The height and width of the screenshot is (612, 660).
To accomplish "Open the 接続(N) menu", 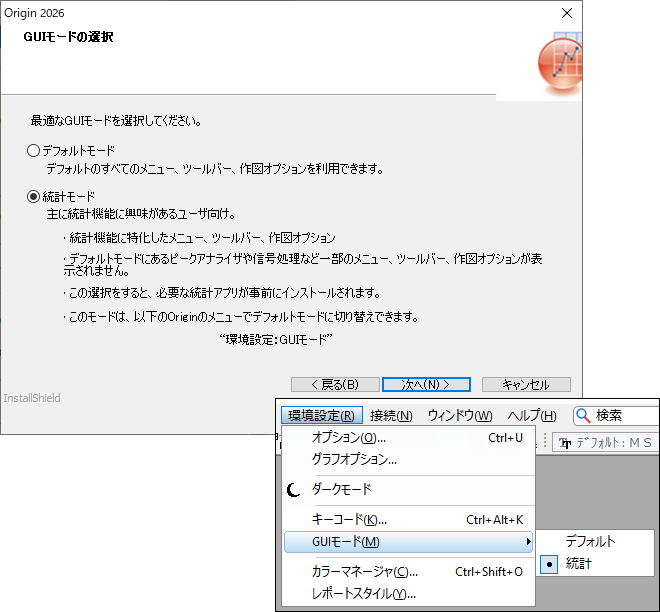I will tap(390, 416).
